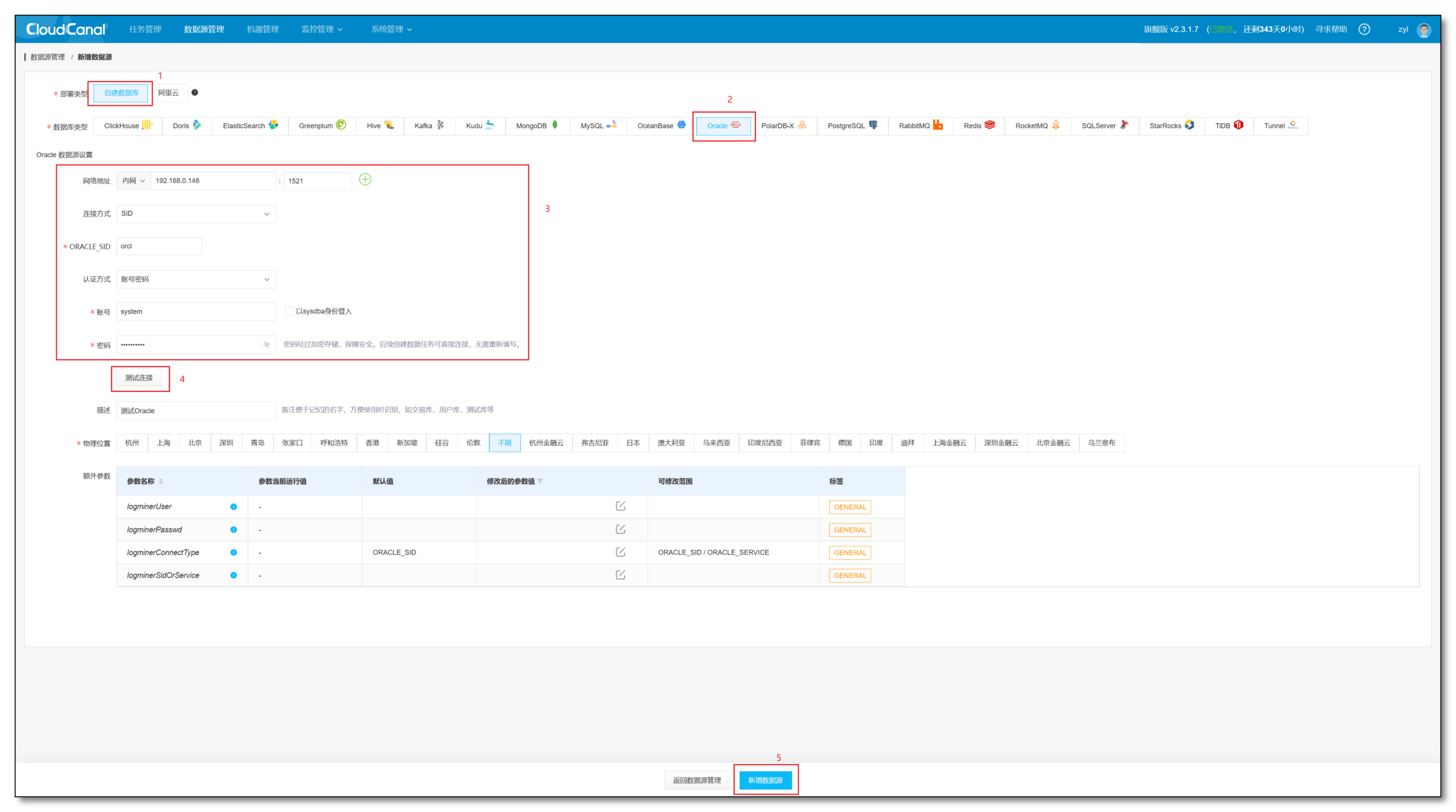Click the 测试连接 button
Viewport: 1456px width, 812px height.
pos(139,378)
